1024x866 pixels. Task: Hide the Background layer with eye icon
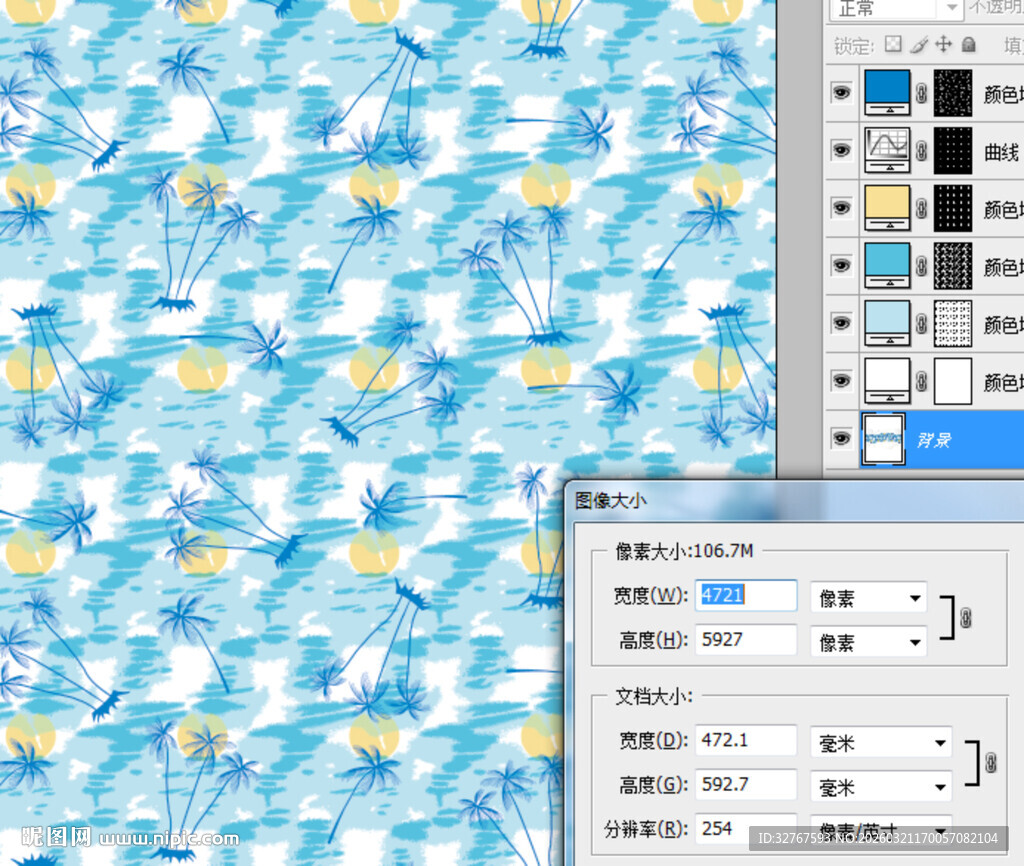(x=841, y=438)
